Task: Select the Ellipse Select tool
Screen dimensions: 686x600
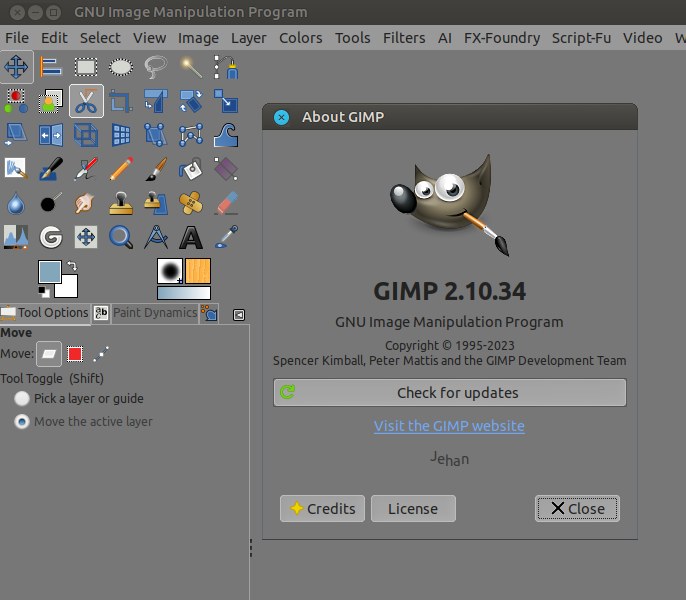Action: pyautogui.click(x=121, y=67)
